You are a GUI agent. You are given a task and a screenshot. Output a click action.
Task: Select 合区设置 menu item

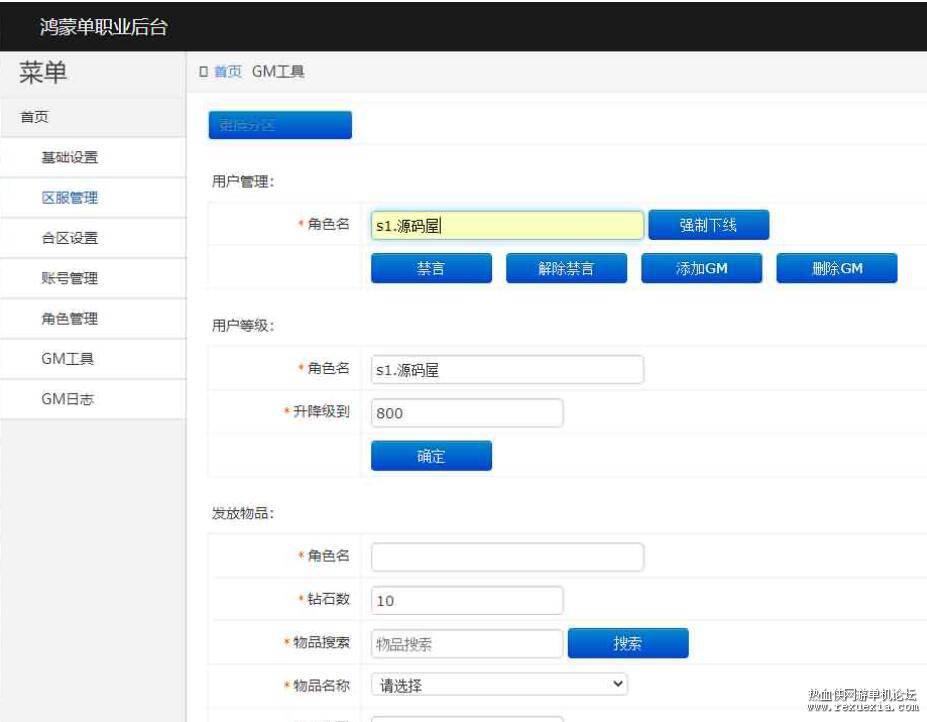(70, 238)
